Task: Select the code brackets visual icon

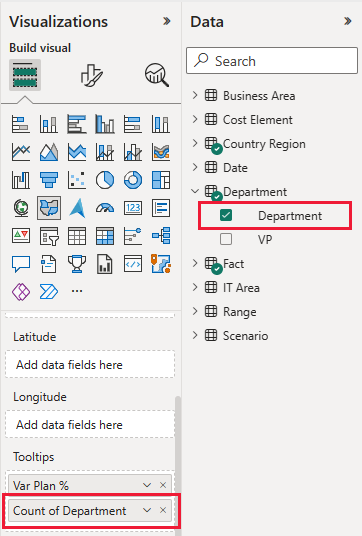Action: [x=133, y=264]
